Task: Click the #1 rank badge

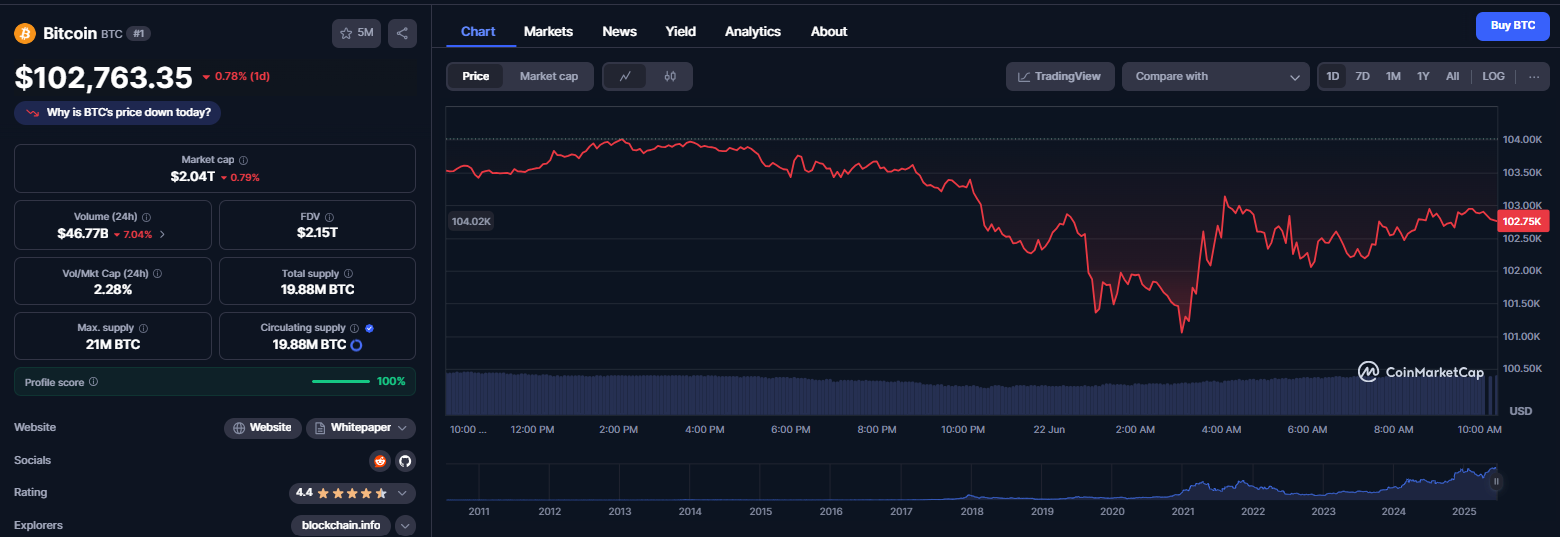Action: point(138,33)
